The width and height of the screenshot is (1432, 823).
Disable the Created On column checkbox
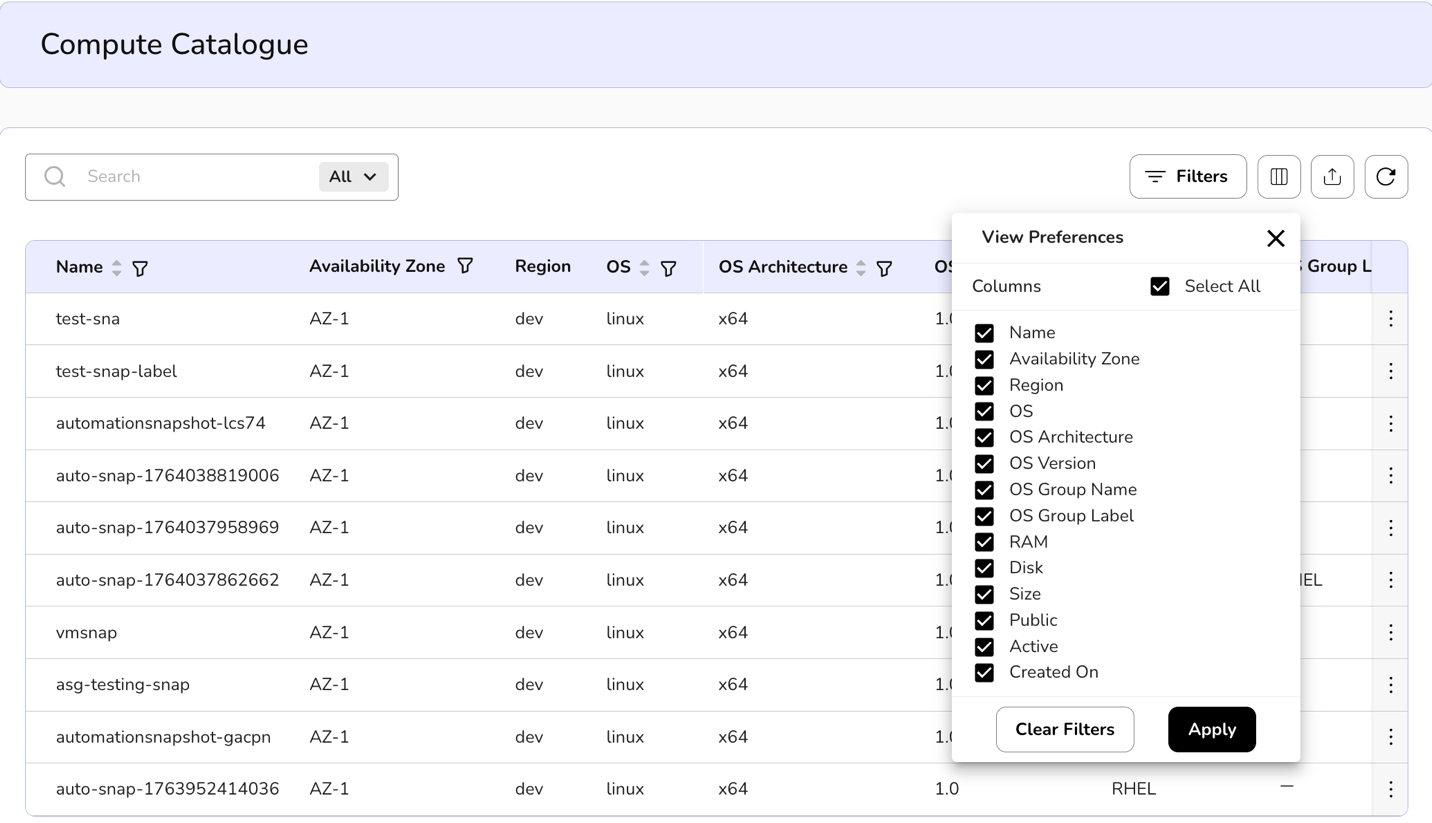[984, 673]
